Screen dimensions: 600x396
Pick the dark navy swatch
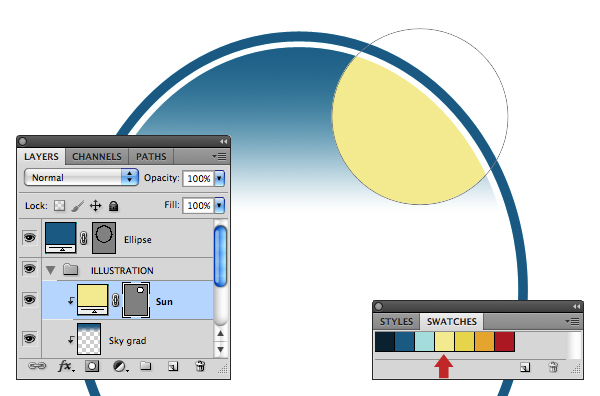385,342
